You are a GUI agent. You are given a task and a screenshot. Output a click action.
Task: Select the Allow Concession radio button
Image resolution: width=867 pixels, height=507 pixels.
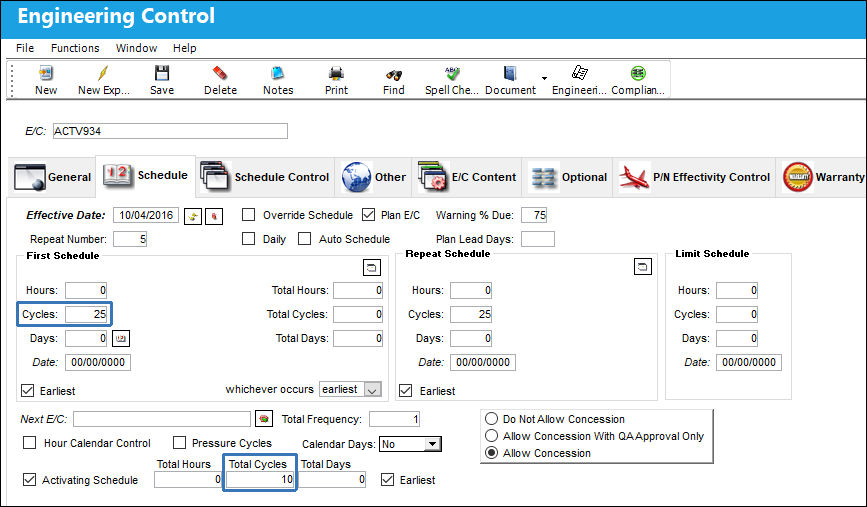click(x=491, y=453)
